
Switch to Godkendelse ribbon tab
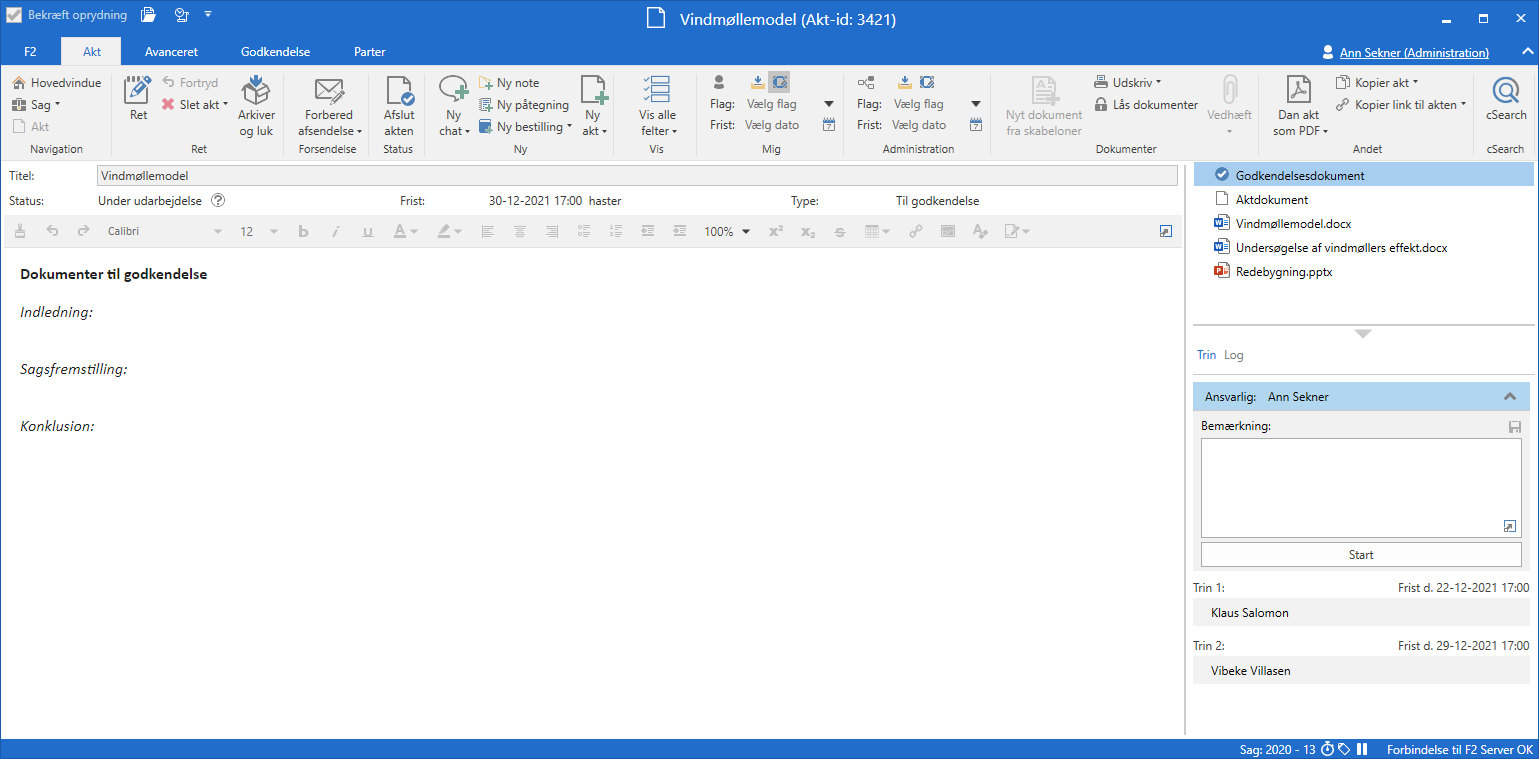275,52
